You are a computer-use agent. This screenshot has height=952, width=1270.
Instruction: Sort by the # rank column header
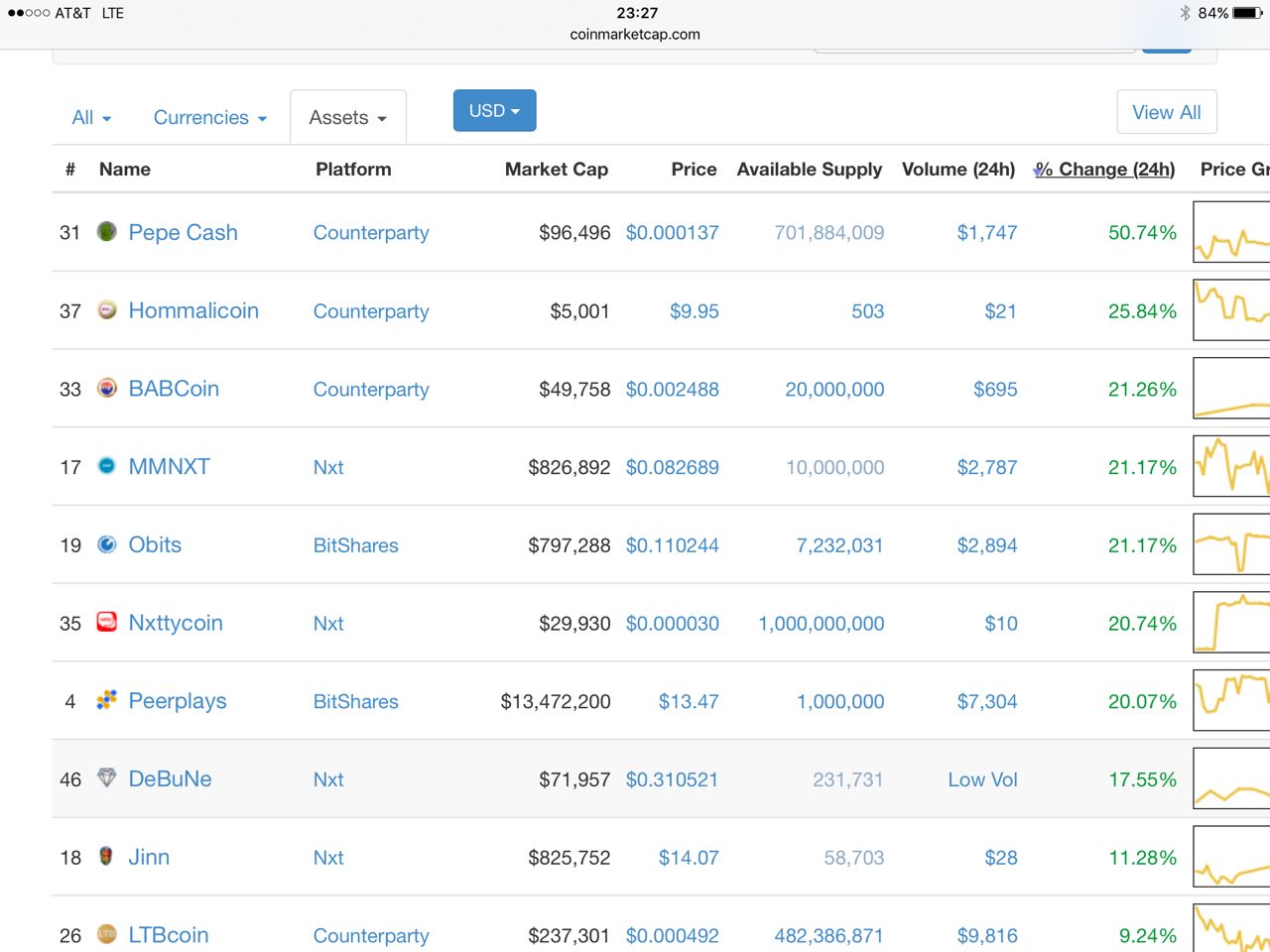(x=70, y=170)
